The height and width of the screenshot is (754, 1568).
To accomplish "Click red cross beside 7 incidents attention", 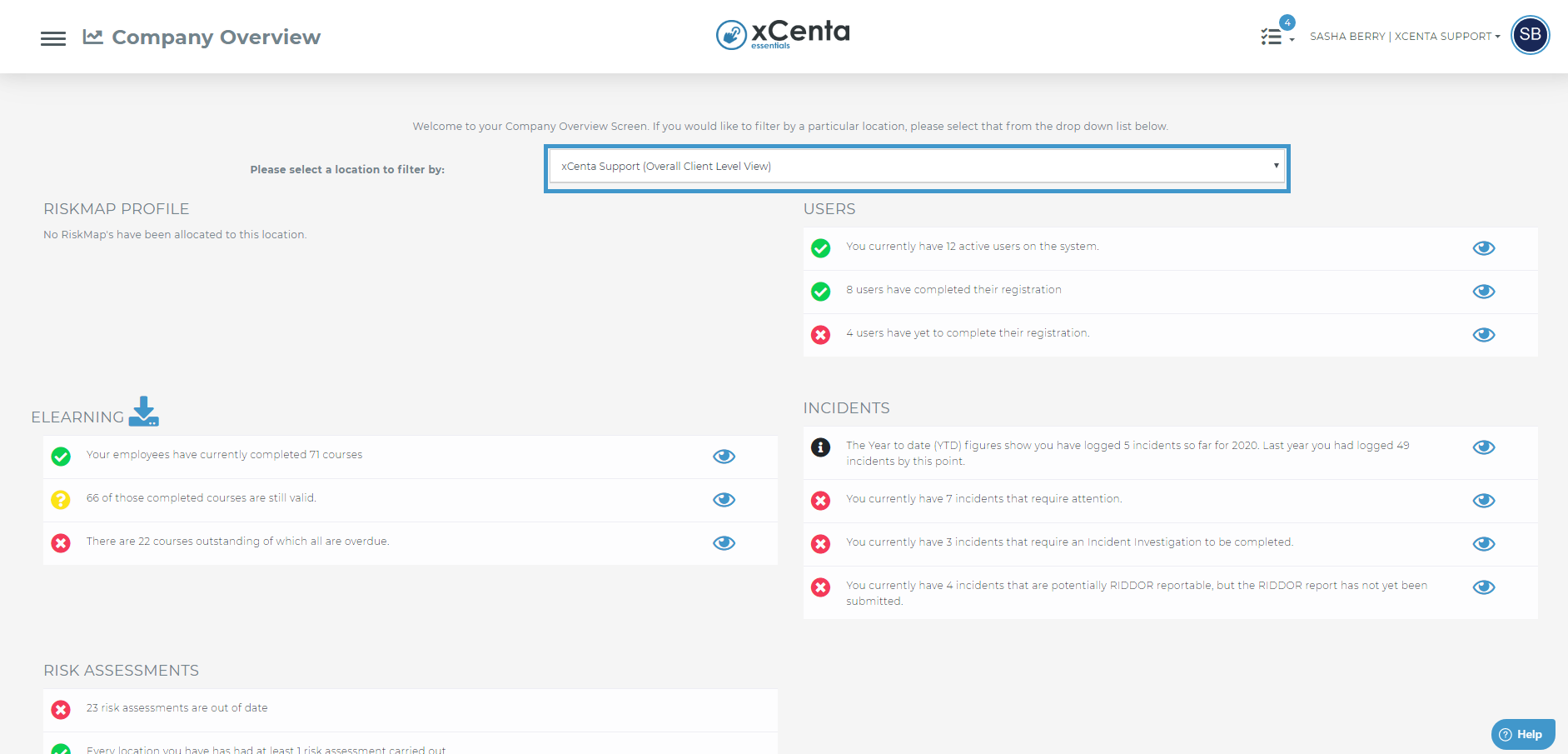I will [x=821, y=501].
